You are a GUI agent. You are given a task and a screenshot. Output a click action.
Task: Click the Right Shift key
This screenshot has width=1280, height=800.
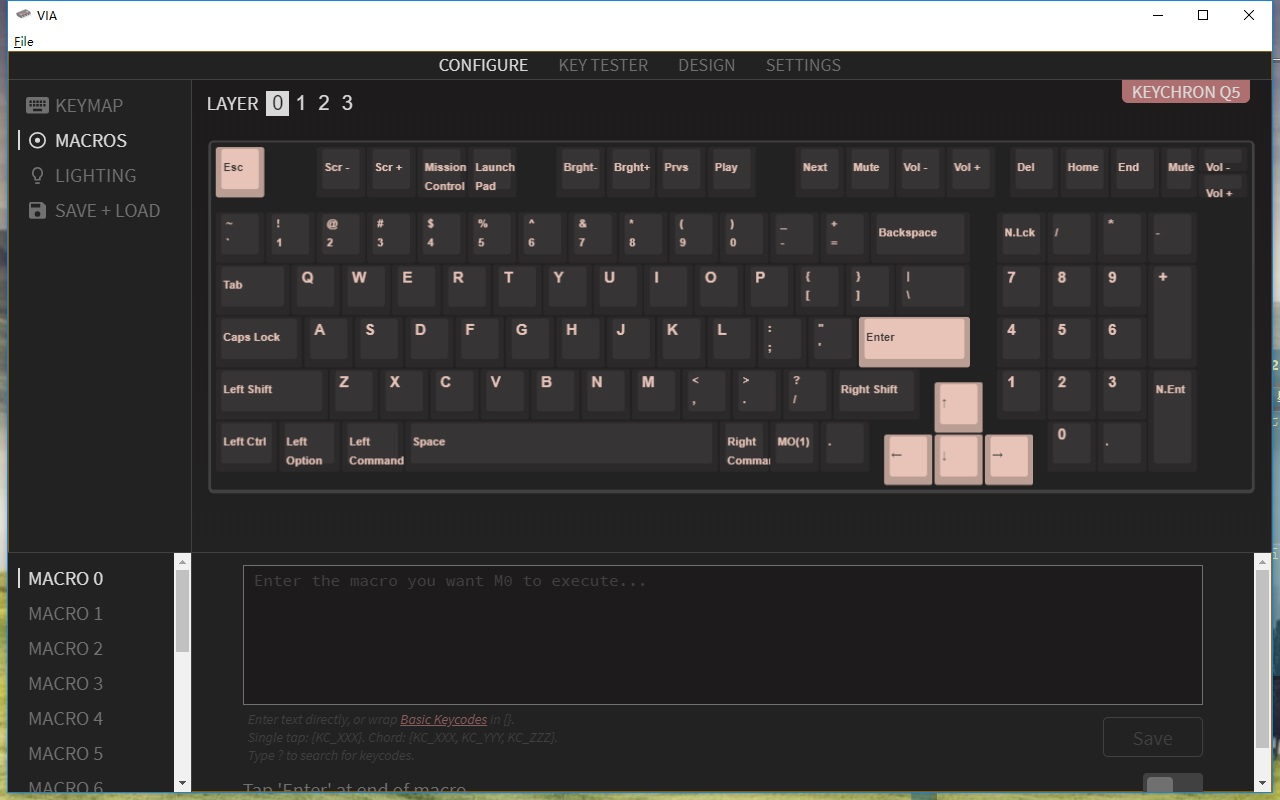pos(876,394)
